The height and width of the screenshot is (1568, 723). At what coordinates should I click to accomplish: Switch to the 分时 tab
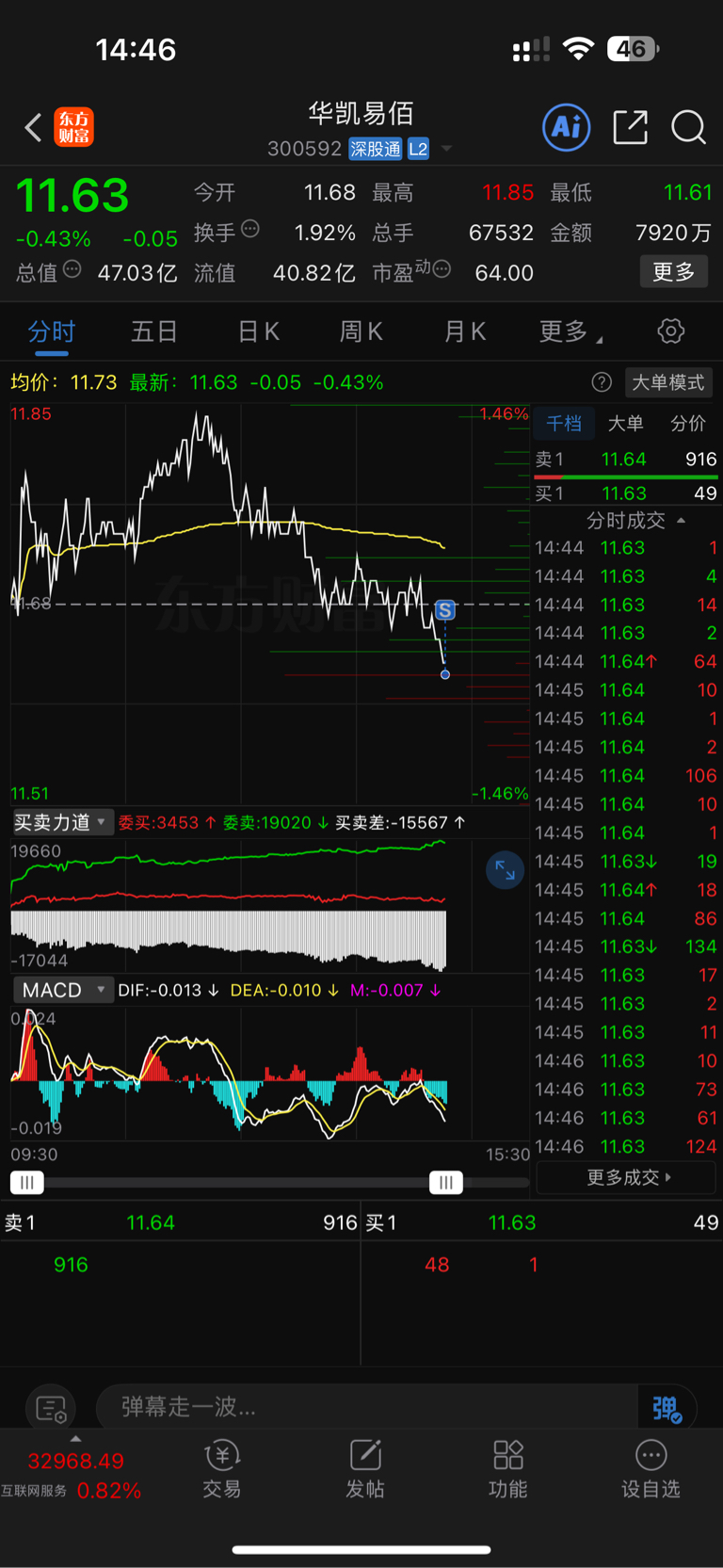point(51,331)
